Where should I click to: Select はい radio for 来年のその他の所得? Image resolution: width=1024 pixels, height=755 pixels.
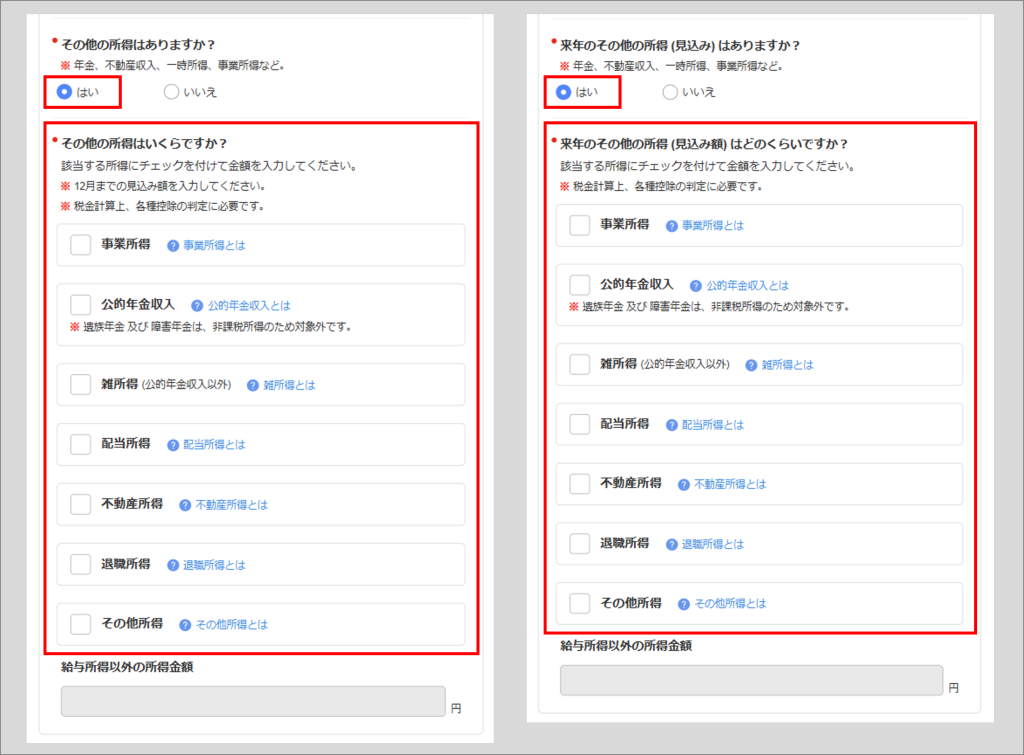pos(563,92)
